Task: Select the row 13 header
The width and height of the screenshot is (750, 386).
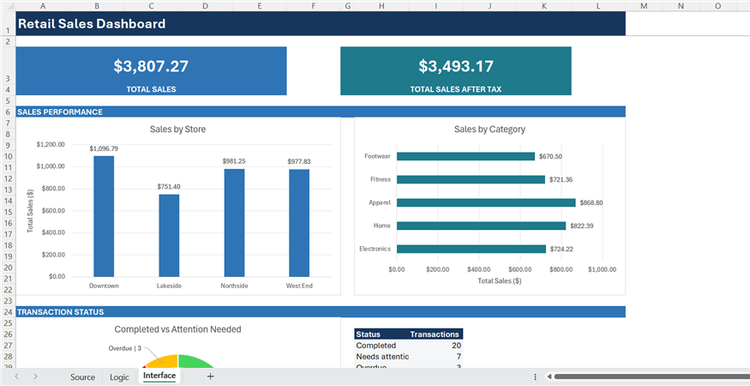Action: (x=8, y=190)
